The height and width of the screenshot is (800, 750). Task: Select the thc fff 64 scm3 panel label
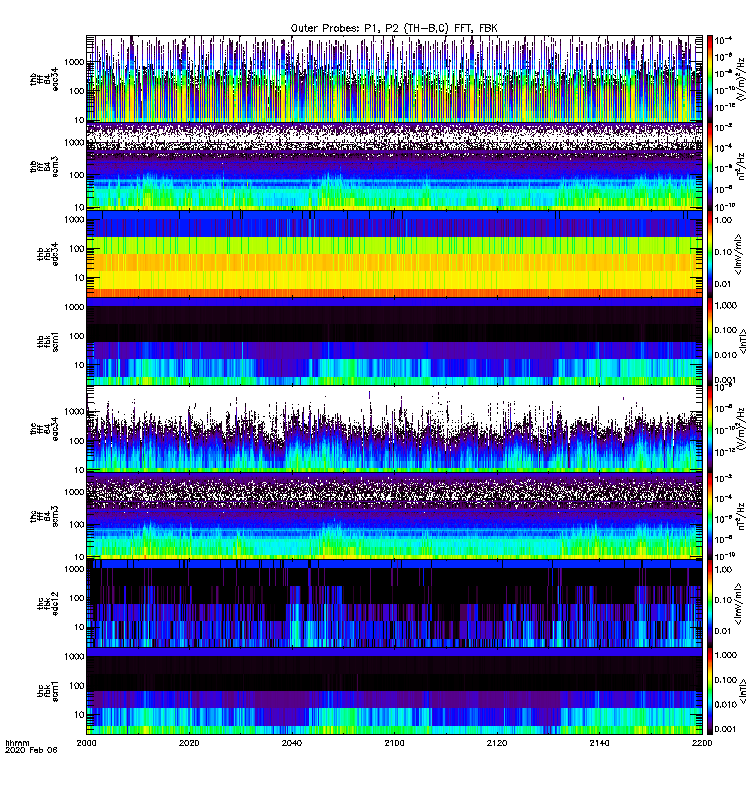[44, 516]
